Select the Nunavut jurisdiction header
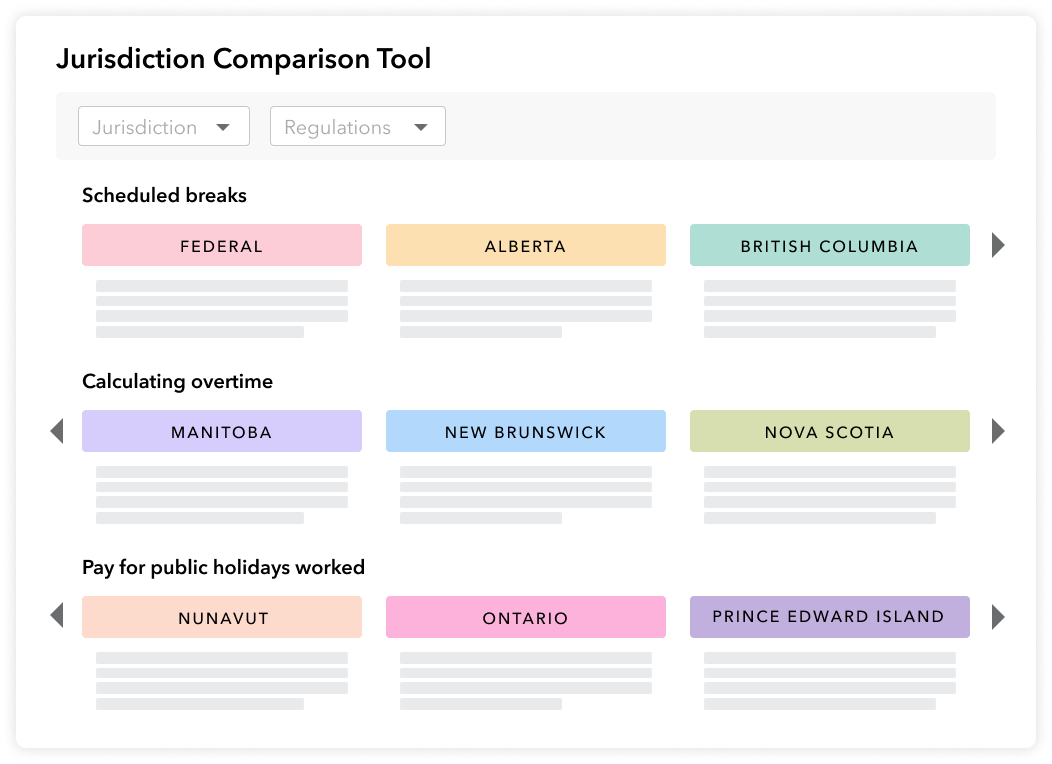 (x=221, y=617)
